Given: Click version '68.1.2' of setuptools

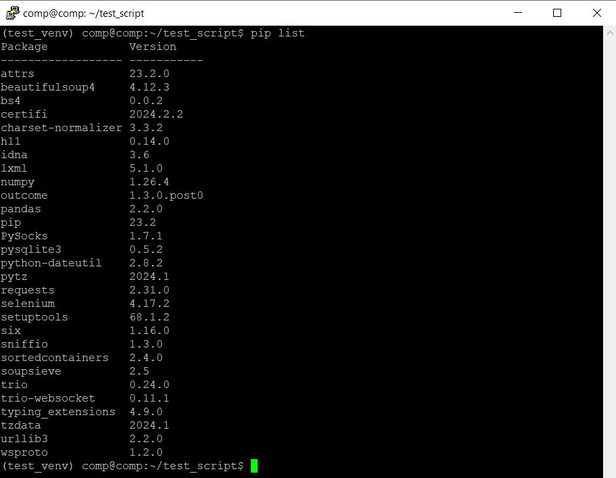Looking at the screenshot, I should pyautogui.click(x=149, y=317).
